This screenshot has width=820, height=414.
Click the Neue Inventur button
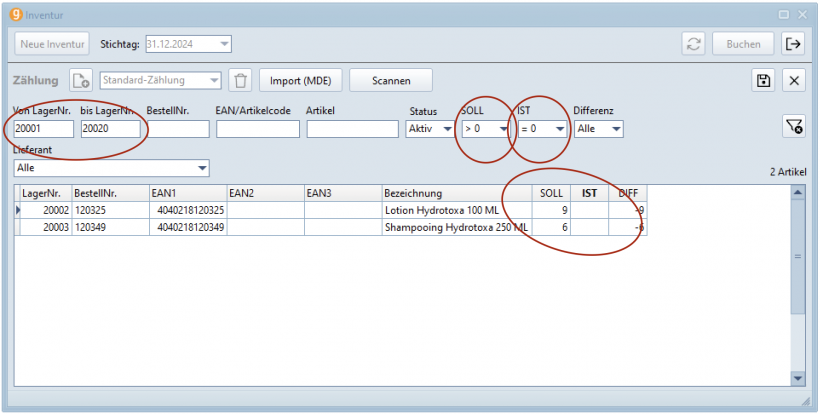(x=51, y=44)
